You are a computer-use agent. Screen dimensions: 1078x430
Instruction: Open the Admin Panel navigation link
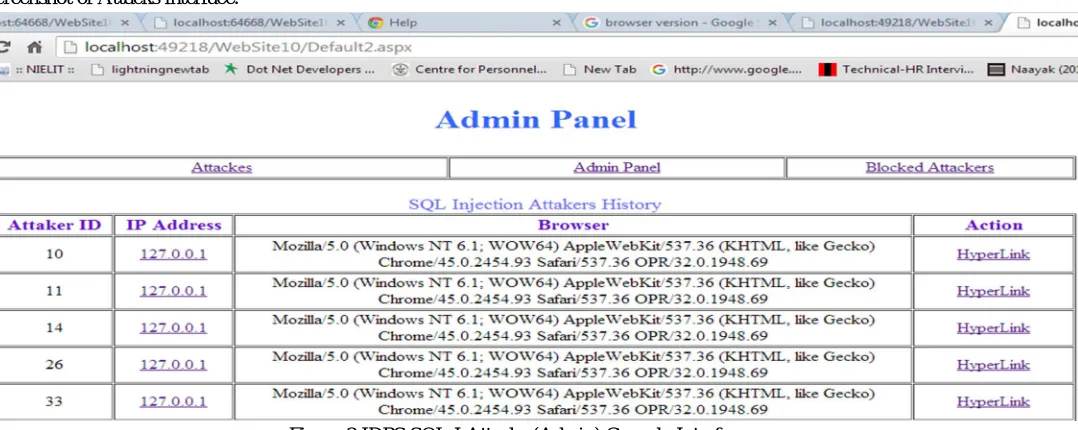tap(617, 167)
